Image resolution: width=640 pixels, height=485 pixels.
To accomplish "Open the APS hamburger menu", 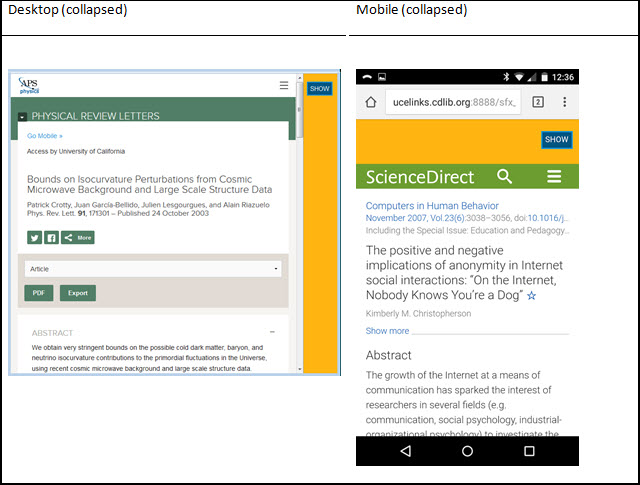I will coord(284,86).
